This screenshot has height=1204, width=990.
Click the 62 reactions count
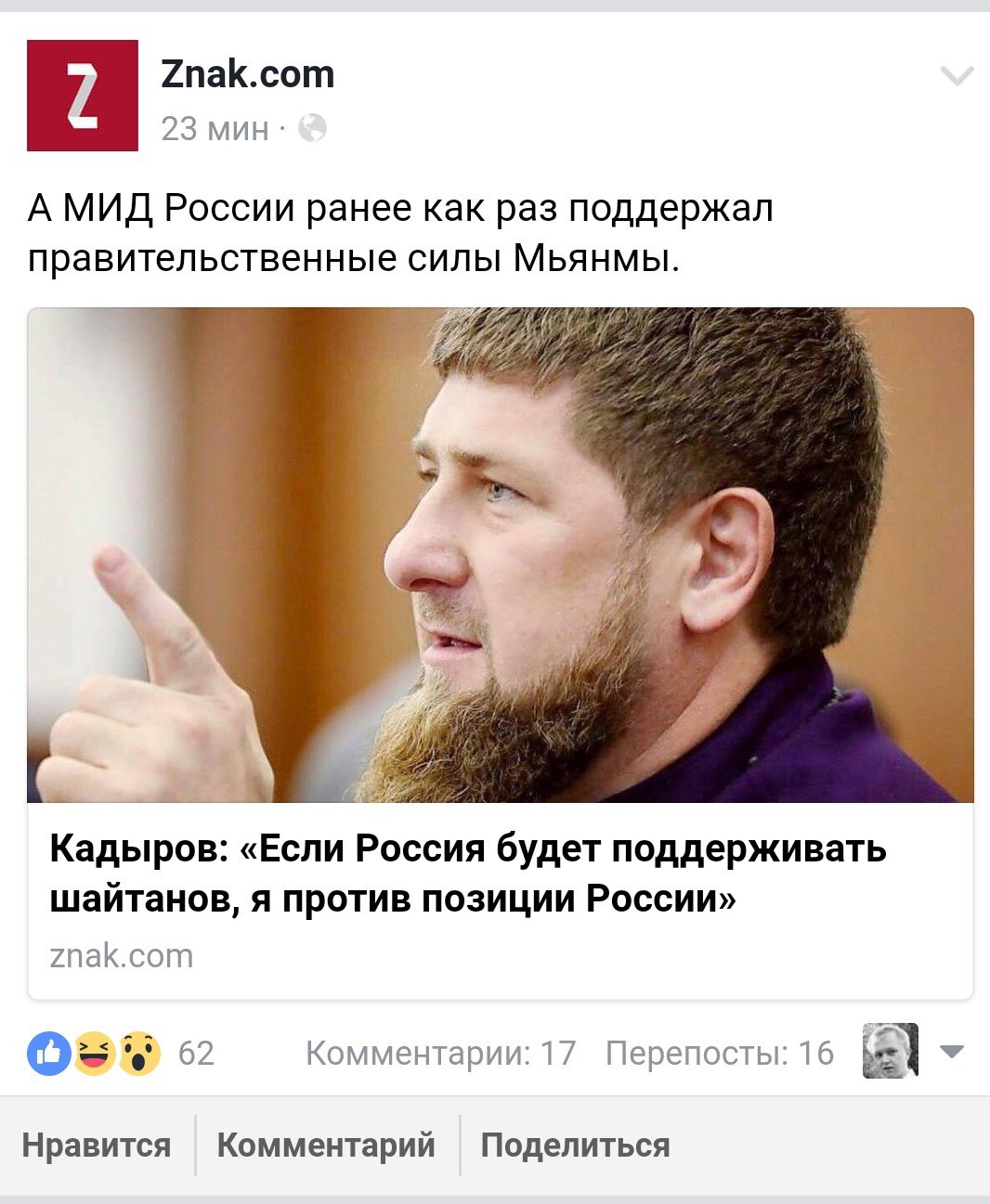click(x=196, y=1054)
